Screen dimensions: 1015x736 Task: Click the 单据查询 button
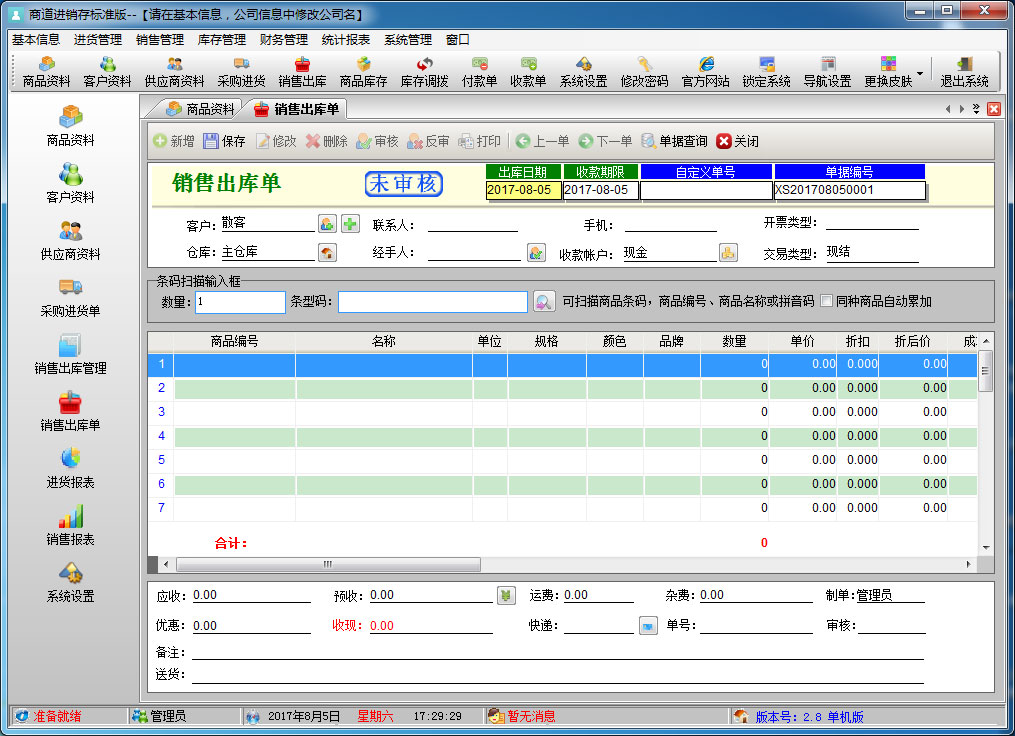(x=674, y=141)
